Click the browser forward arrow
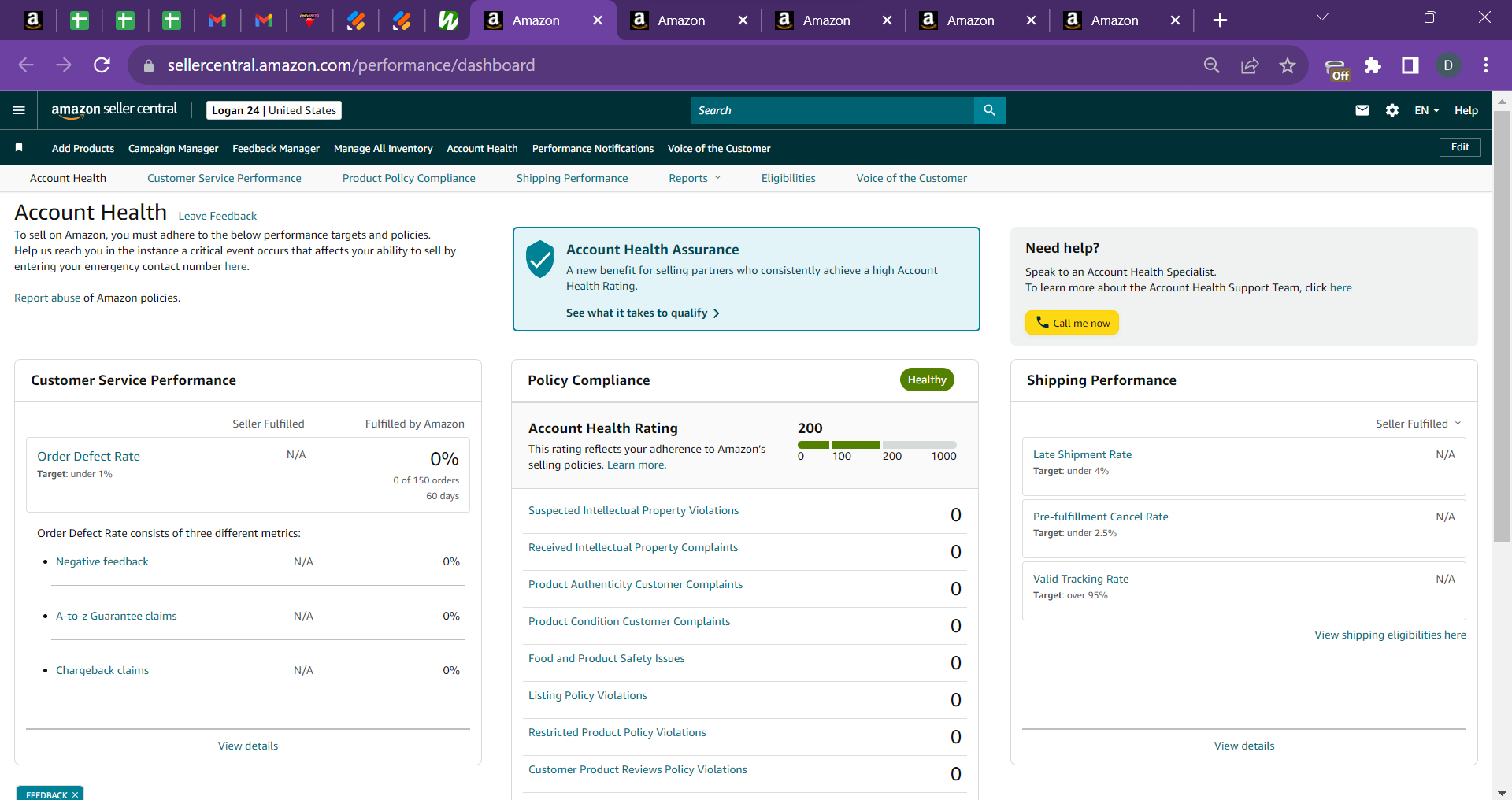Viewport: 1512px width, 800px height. pos(64,65)
